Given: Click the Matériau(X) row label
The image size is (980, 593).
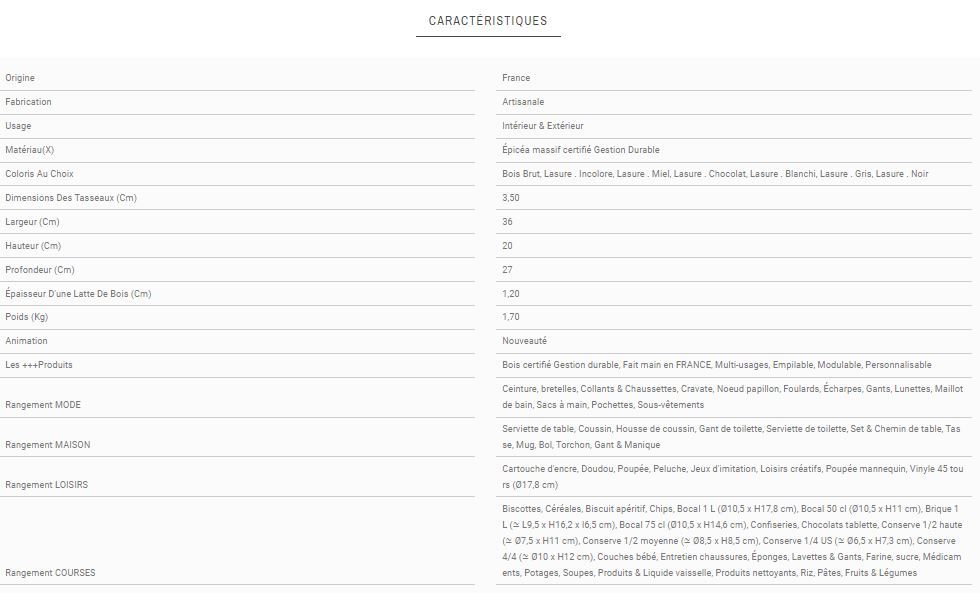Looking at the screenshot, I should pyautogui.click(x=30, y=150).
